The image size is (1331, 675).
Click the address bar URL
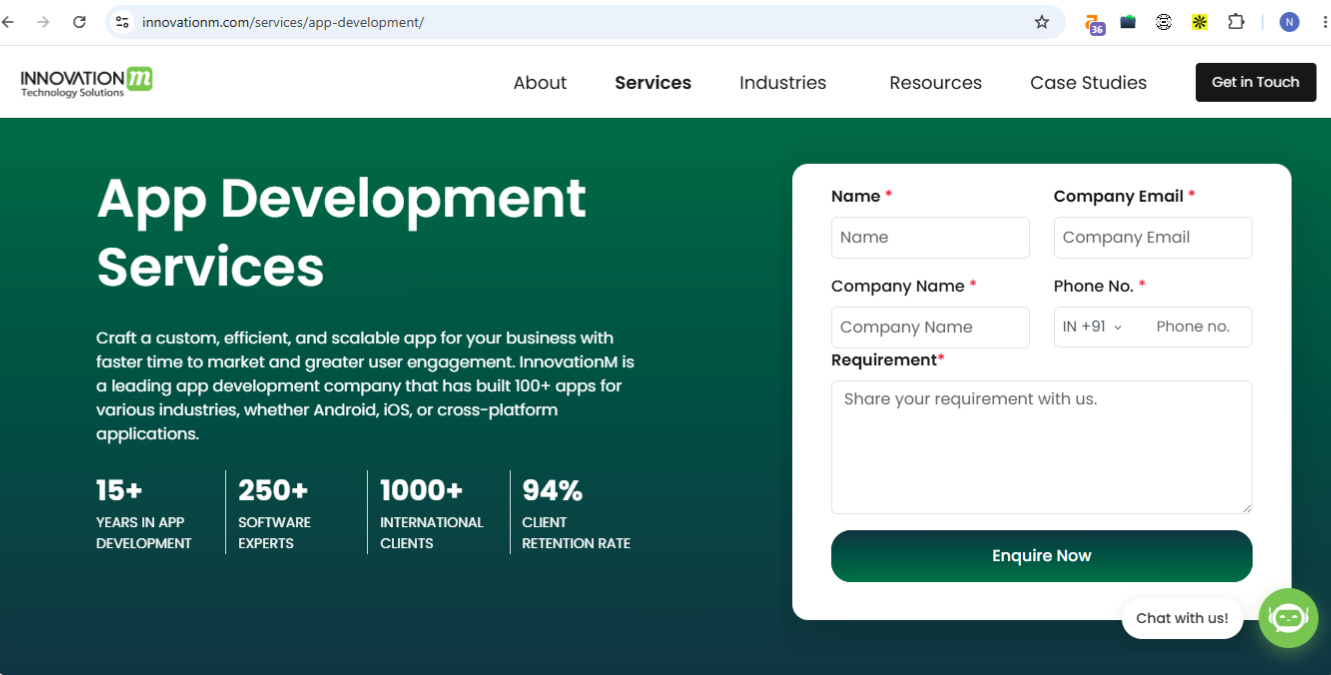tap(283, 22)
